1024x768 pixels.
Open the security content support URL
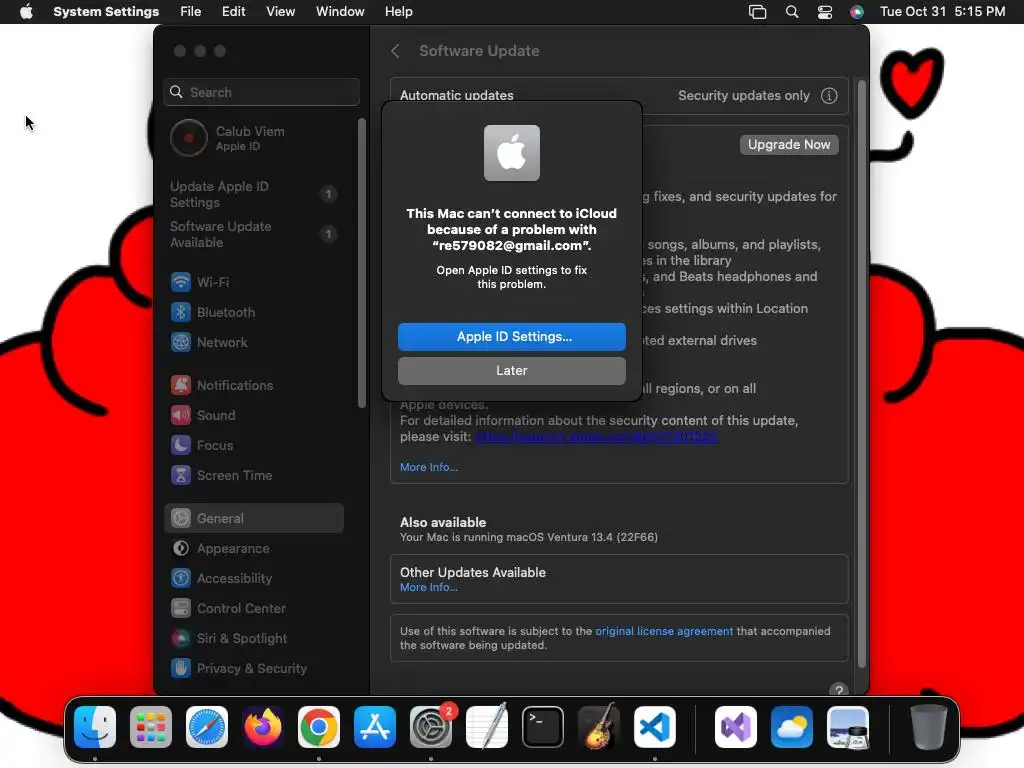pyautogui.click(x=597, y=437)
